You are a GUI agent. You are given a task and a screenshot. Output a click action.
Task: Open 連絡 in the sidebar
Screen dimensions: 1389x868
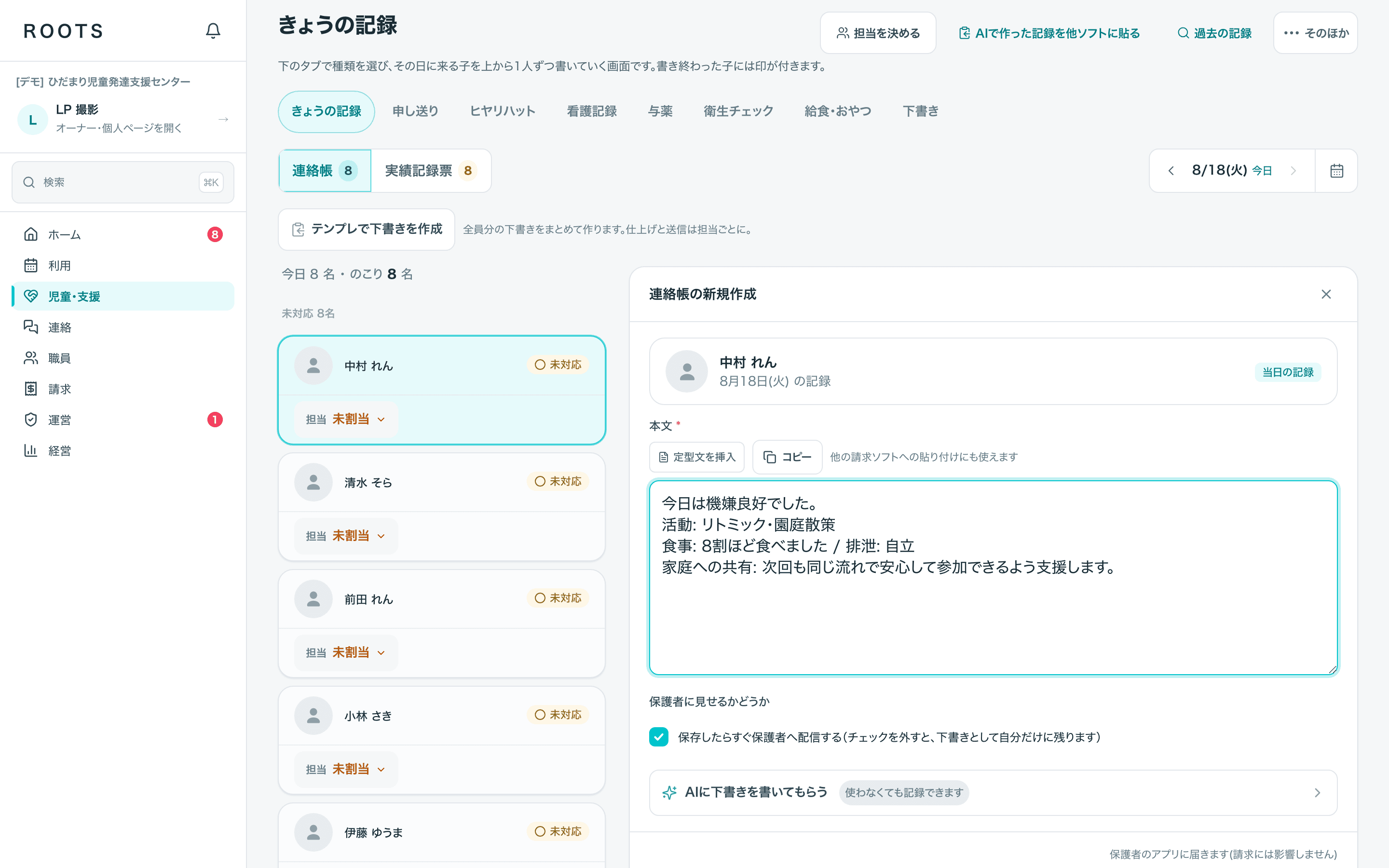pyautogui.click(x=123, y=327)
